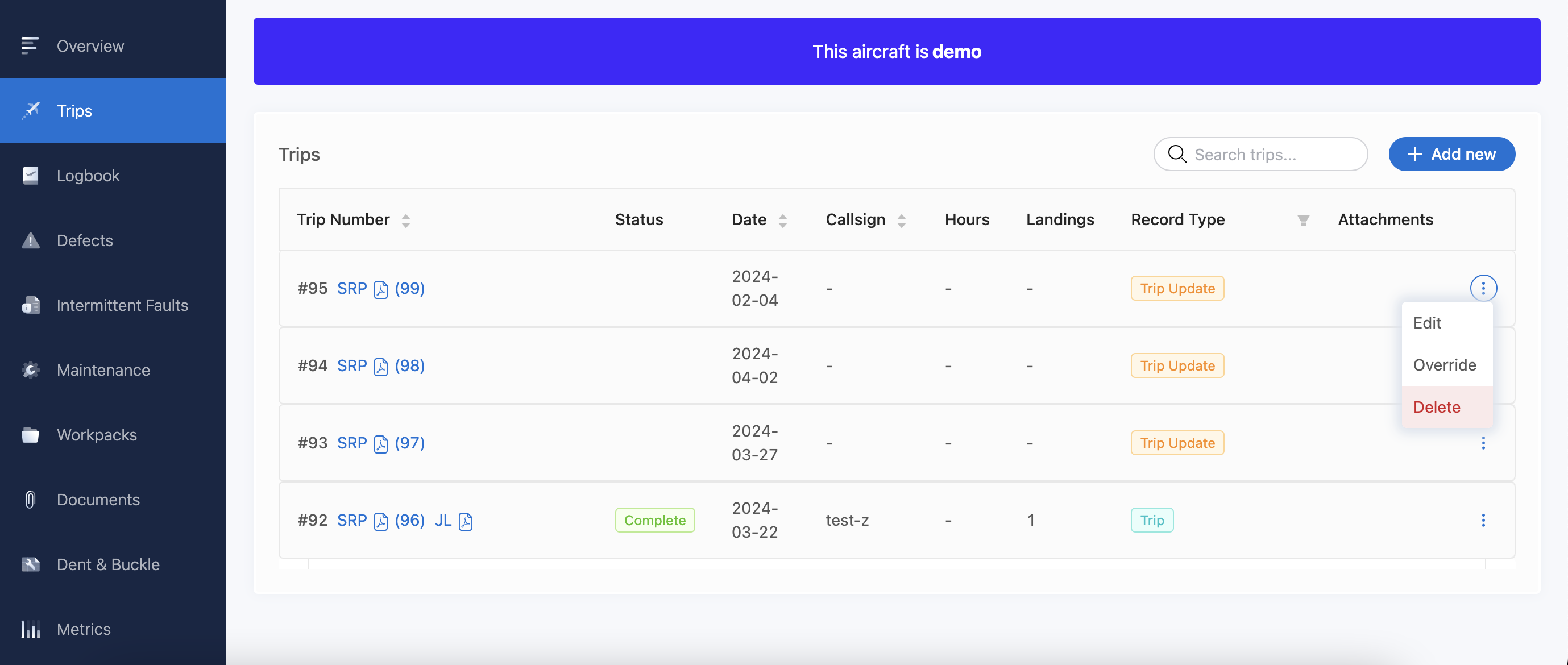Screen dimensions: 1568x665
Task: Open the (97) link on trip #93
Action: pyautogui.click(x=410, y=442)
